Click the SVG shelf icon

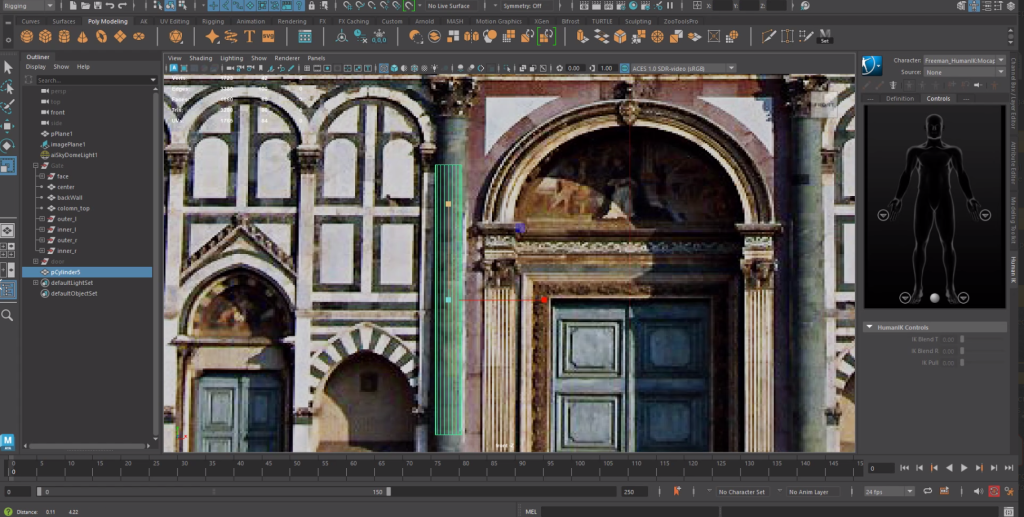tap(268, 37)
